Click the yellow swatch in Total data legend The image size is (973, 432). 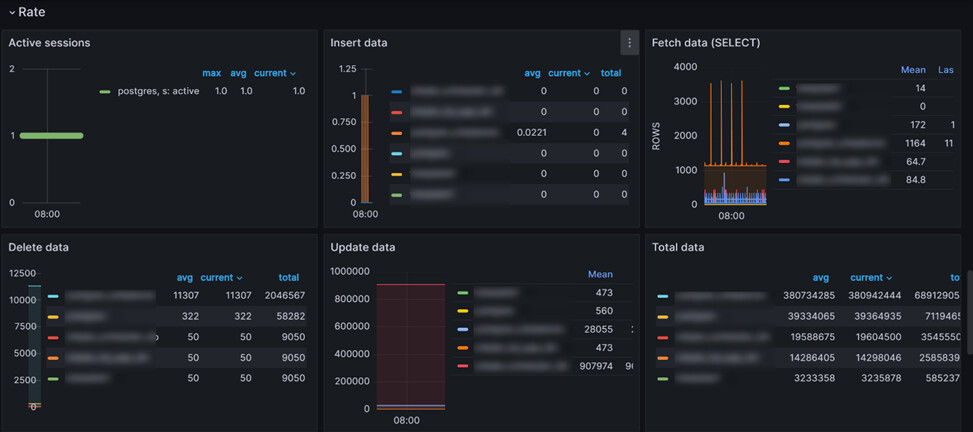(x=663, y=316)
